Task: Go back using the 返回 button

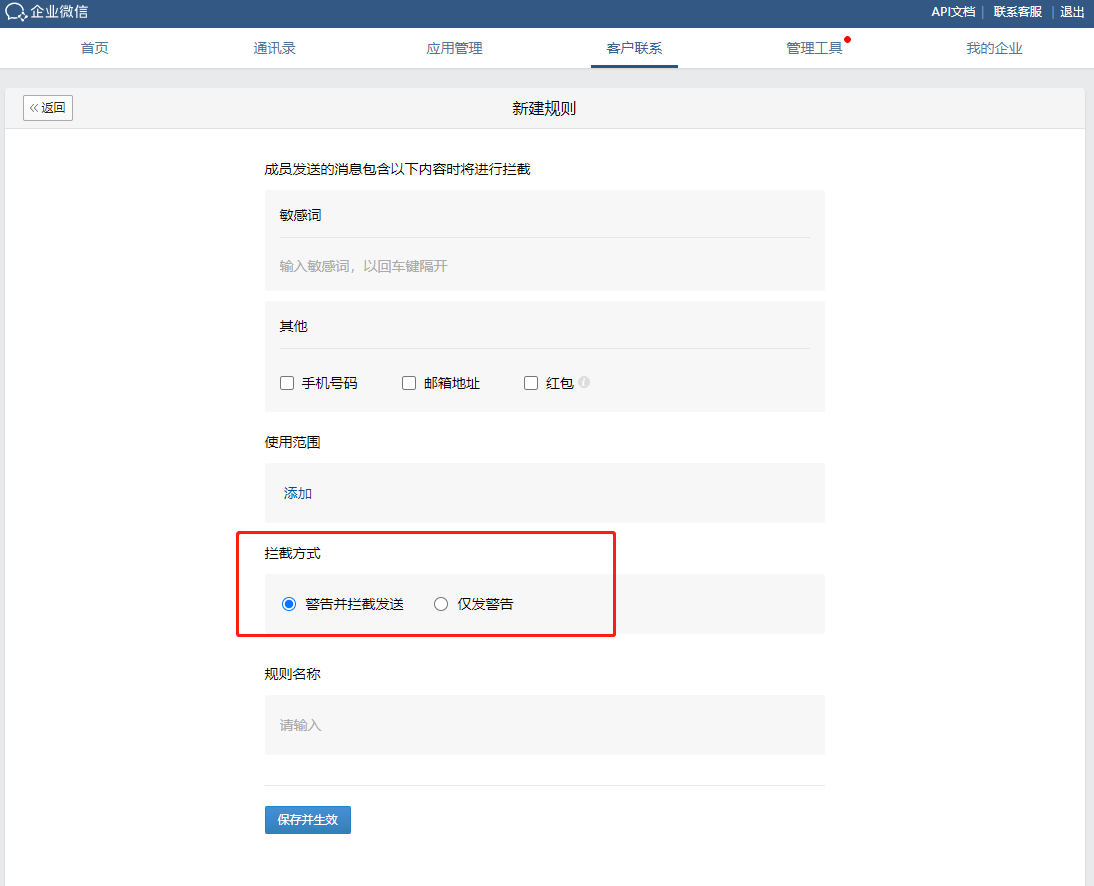Action: point(48,108)
